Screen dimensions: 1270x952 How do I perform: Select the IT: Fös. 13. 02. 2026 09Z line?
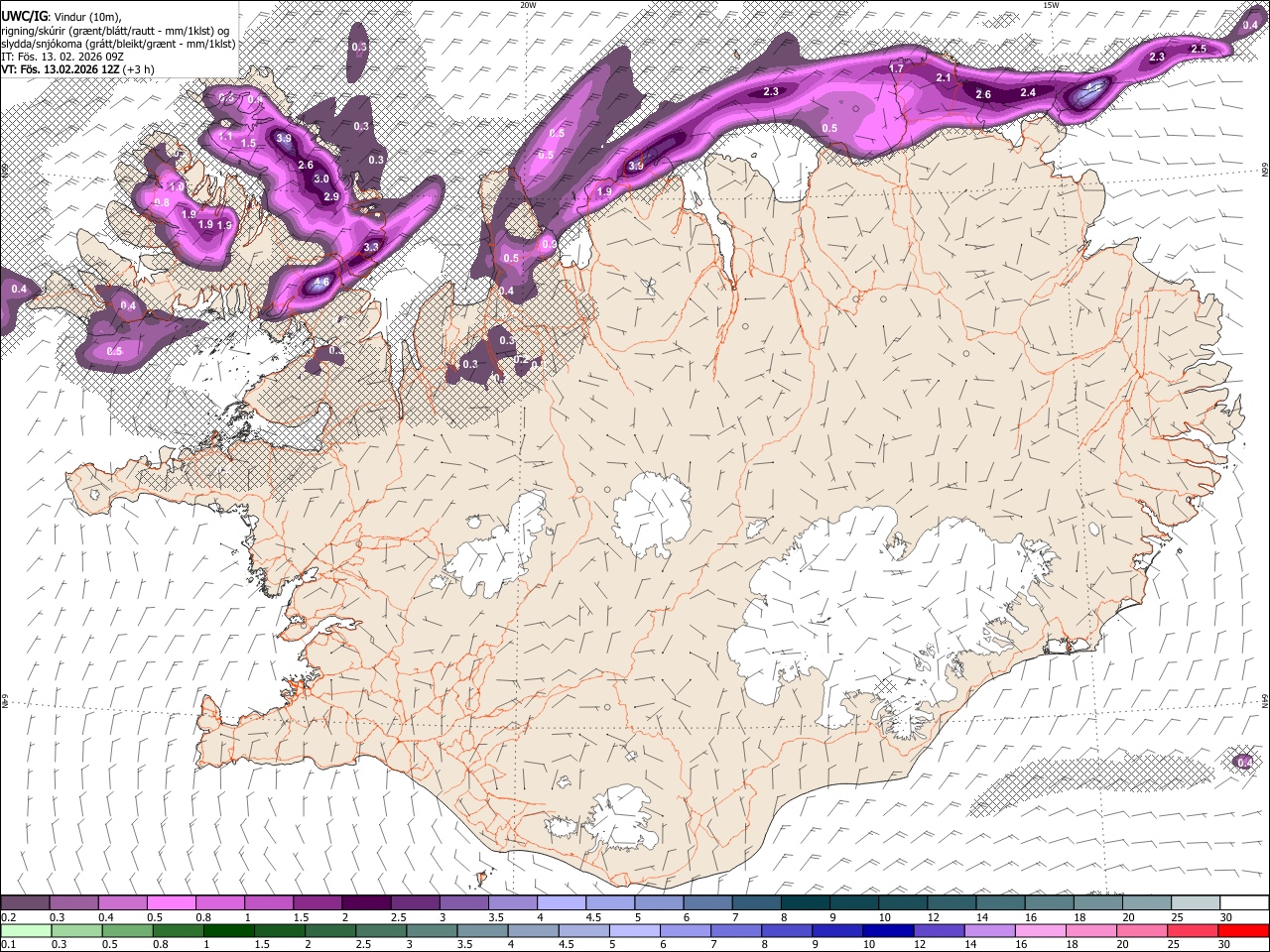point(63,58)
